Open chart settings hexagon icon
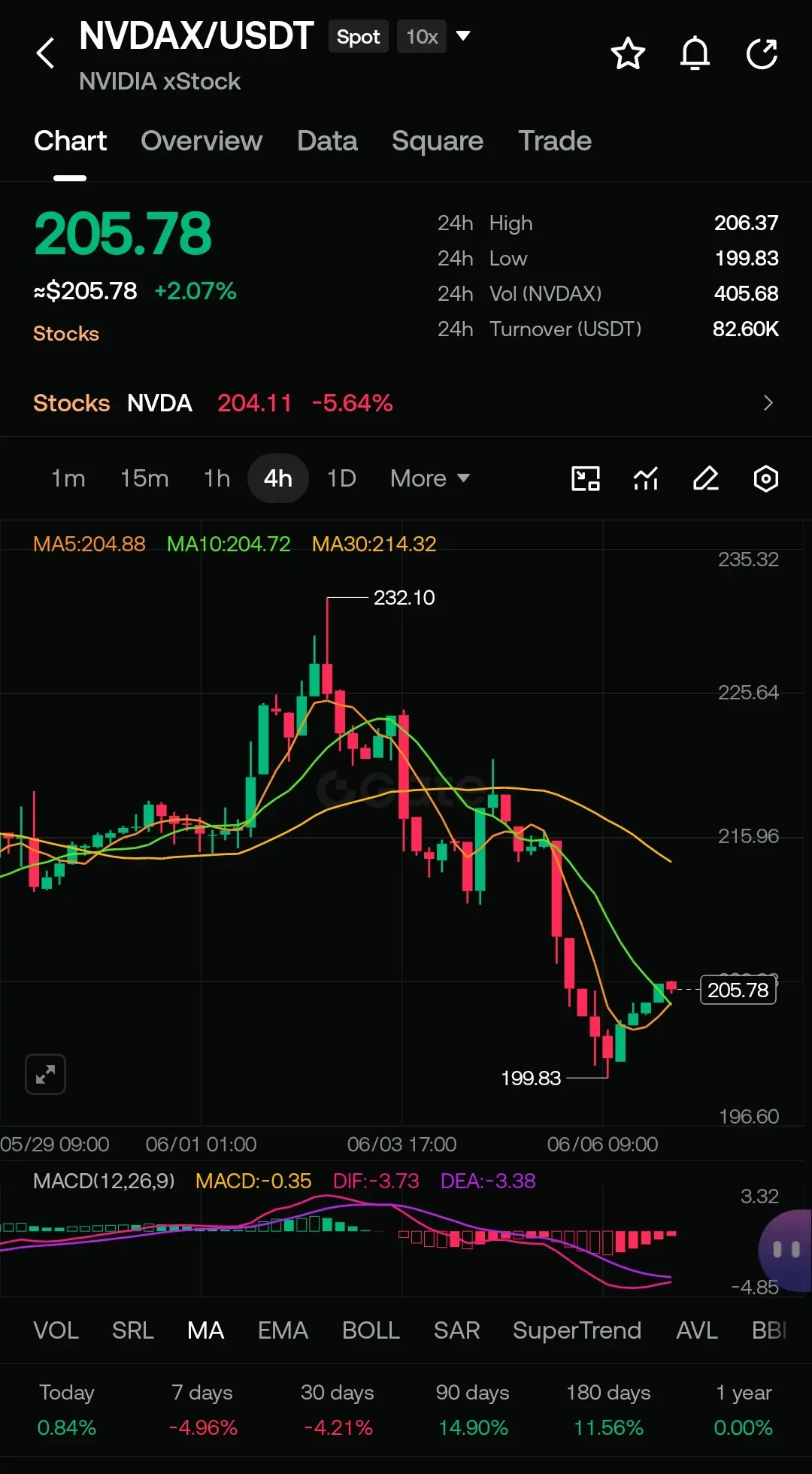 click(x=765, y=478)
